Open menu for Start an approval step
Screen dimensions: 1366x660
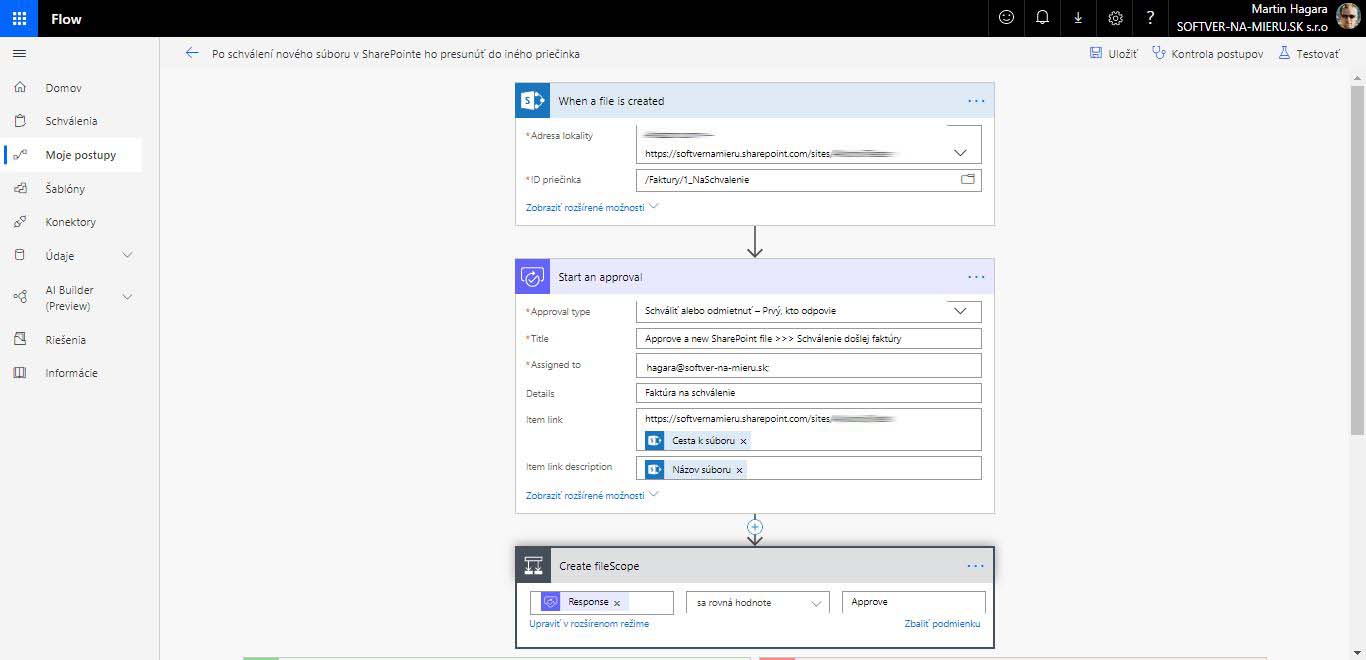[976, 277]
